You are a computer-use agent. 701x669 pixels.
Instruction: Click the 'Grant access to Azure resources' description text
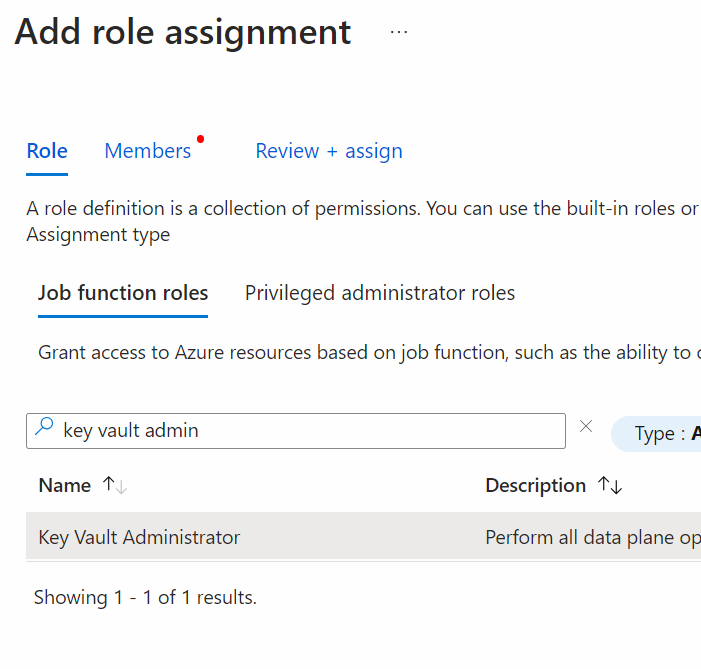click(x=369, y=352)
